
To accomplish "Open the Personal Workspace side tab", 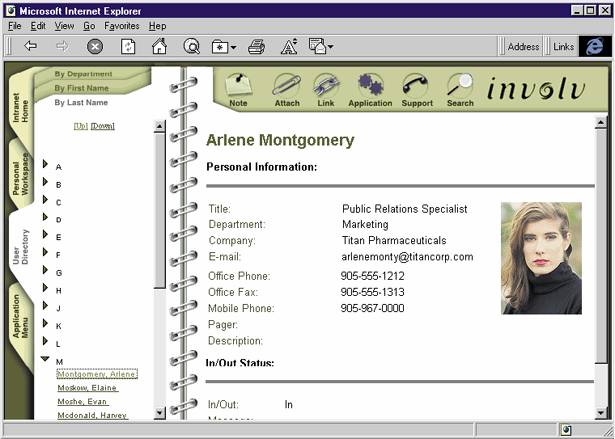I will coord(20,175).
